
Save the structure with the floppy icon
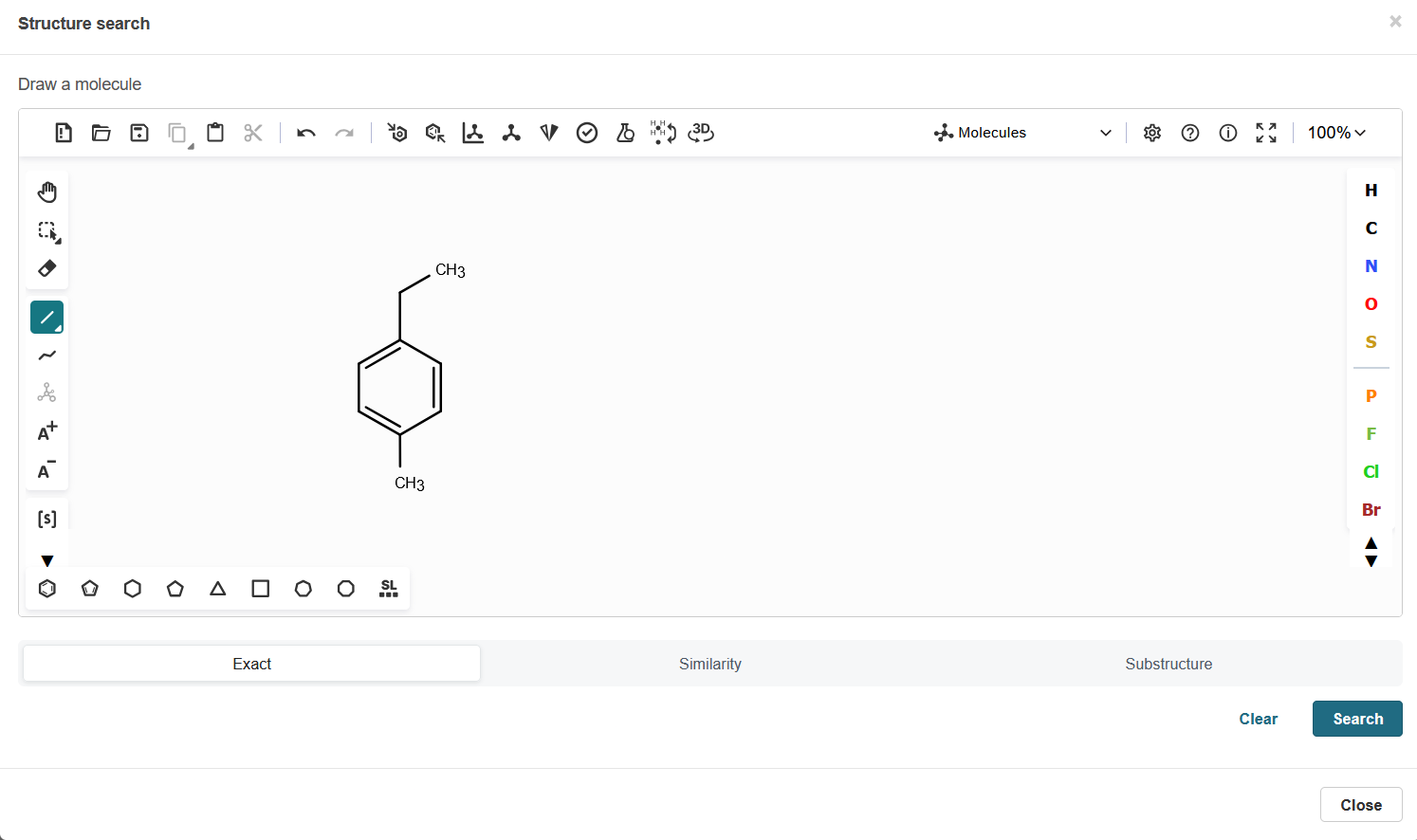point(139,133)
